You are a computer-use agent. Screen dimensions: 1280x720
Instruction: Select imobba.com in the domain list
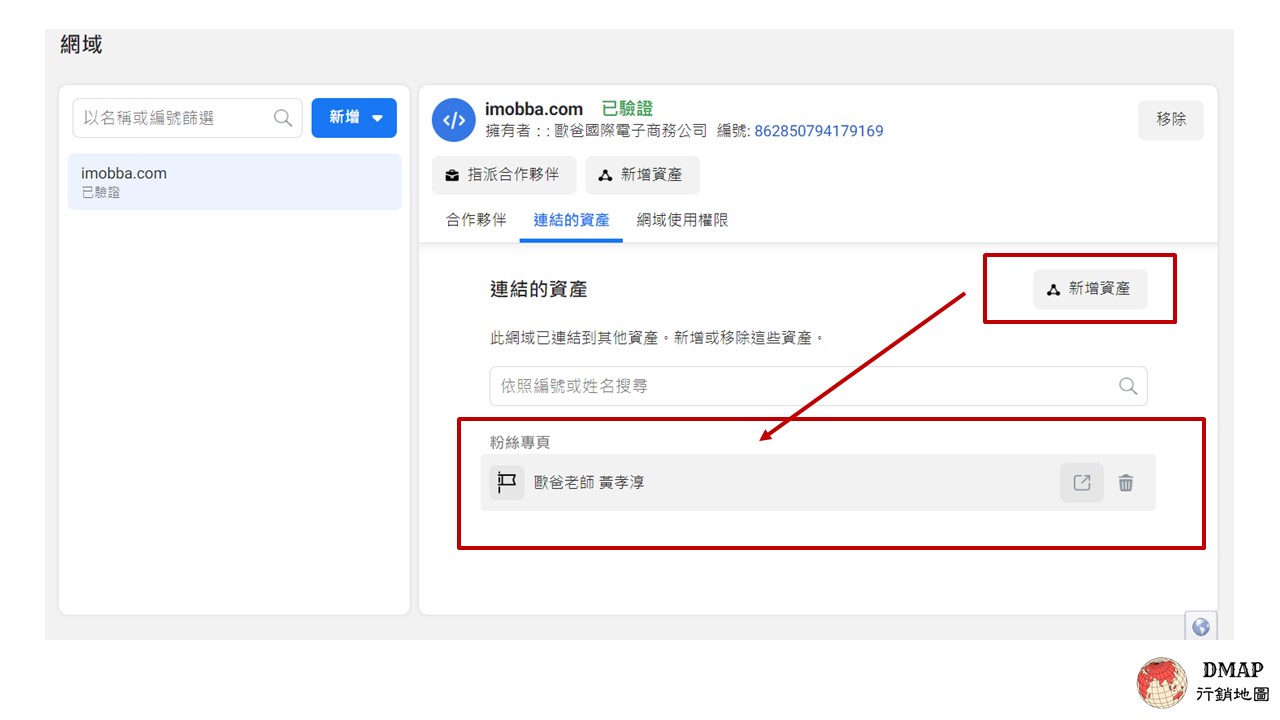coord(235,181)
